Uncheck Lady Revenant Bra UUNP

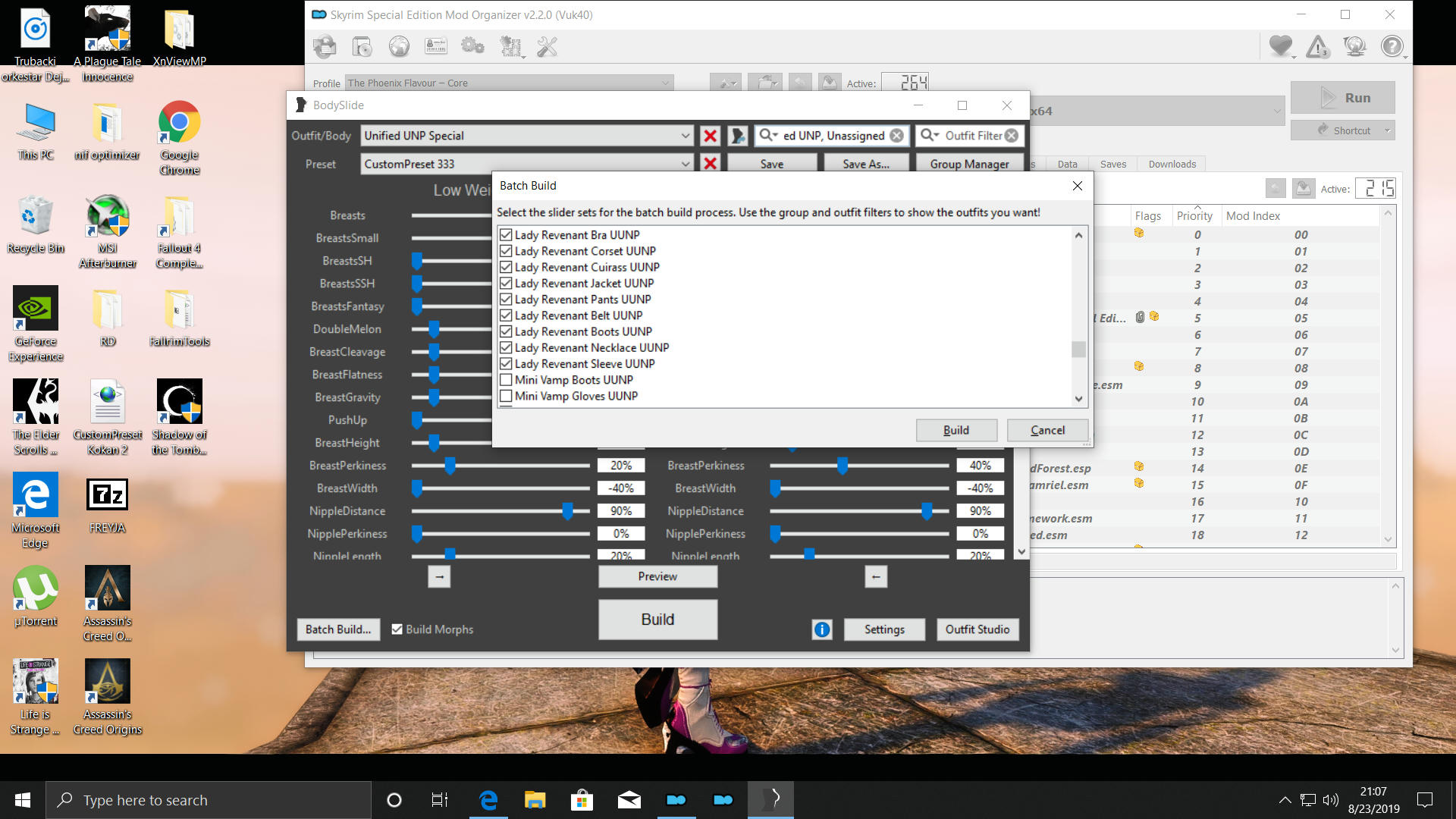[x=506, y=235]
